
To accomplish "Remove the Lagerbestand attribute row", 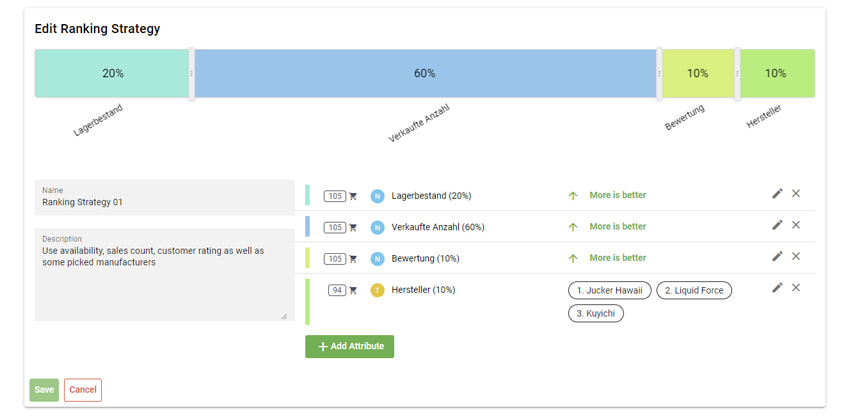I will [796, 194].
